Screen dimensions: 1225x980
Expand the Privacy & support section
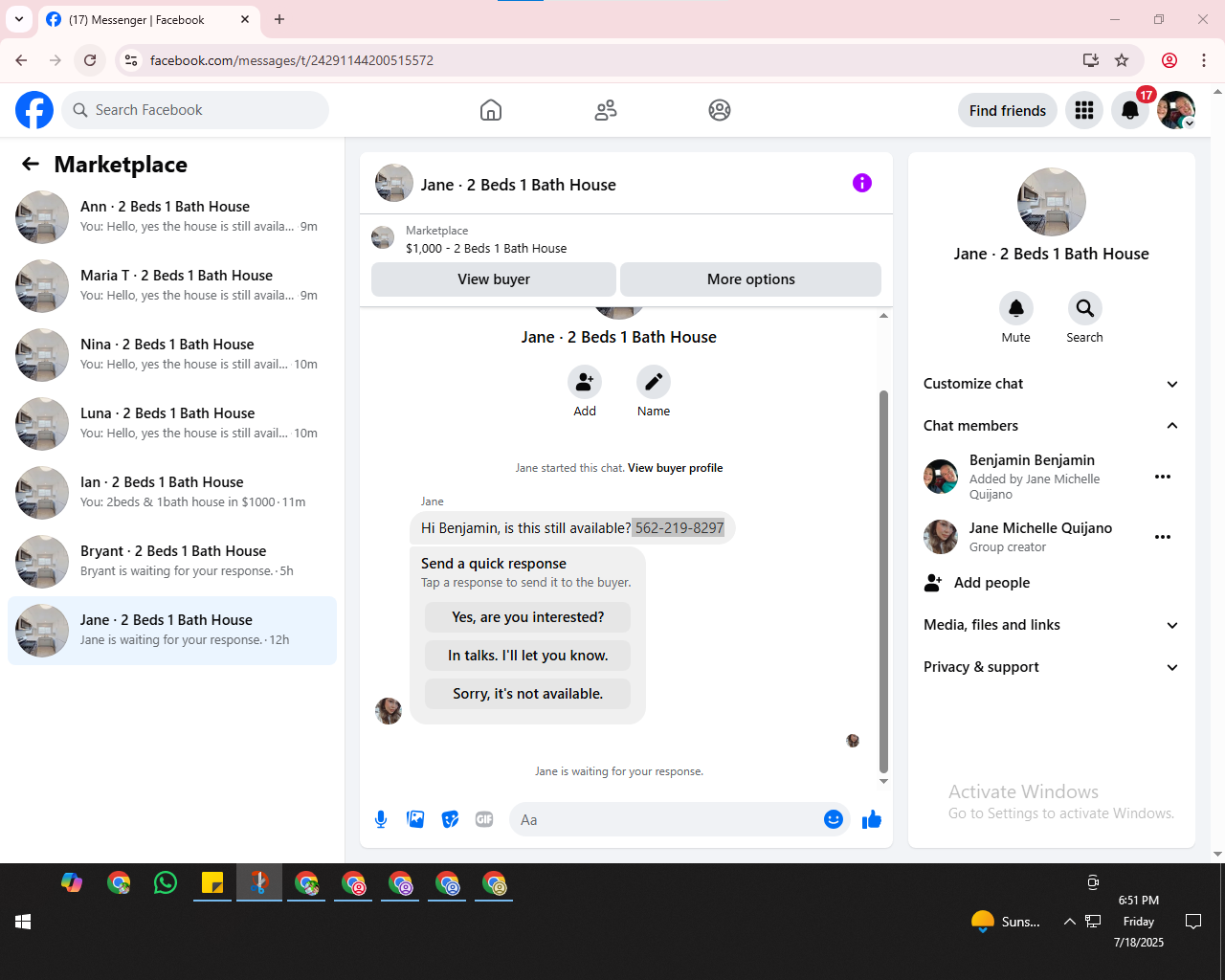(1051, 667)
